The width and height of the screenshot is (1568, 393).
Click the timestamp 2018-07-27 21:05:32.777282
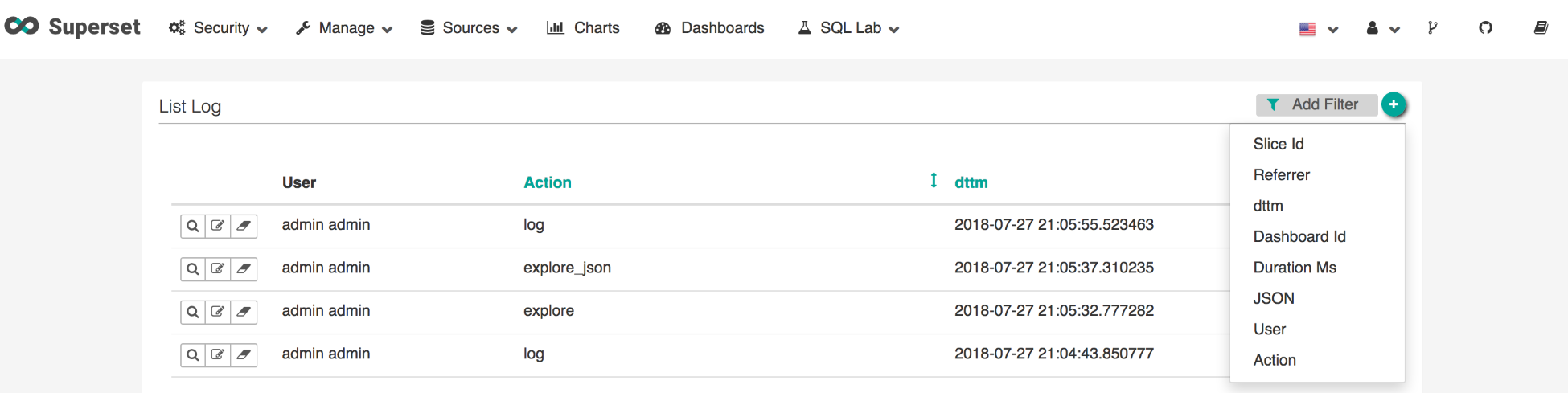click(x=1054, y=310)
